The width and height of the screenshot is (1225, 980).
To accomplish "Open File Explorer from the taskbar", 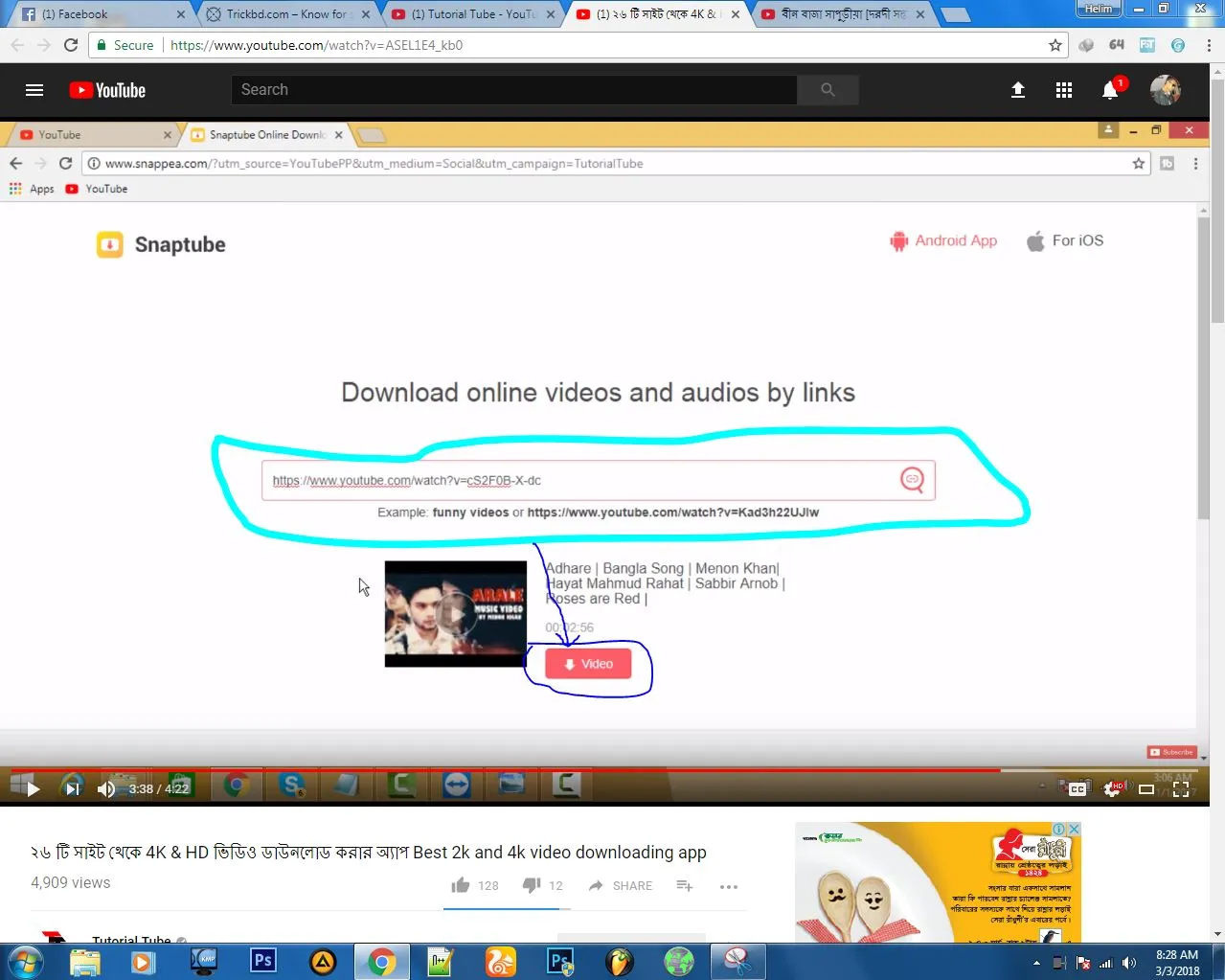I will point(85,962).
